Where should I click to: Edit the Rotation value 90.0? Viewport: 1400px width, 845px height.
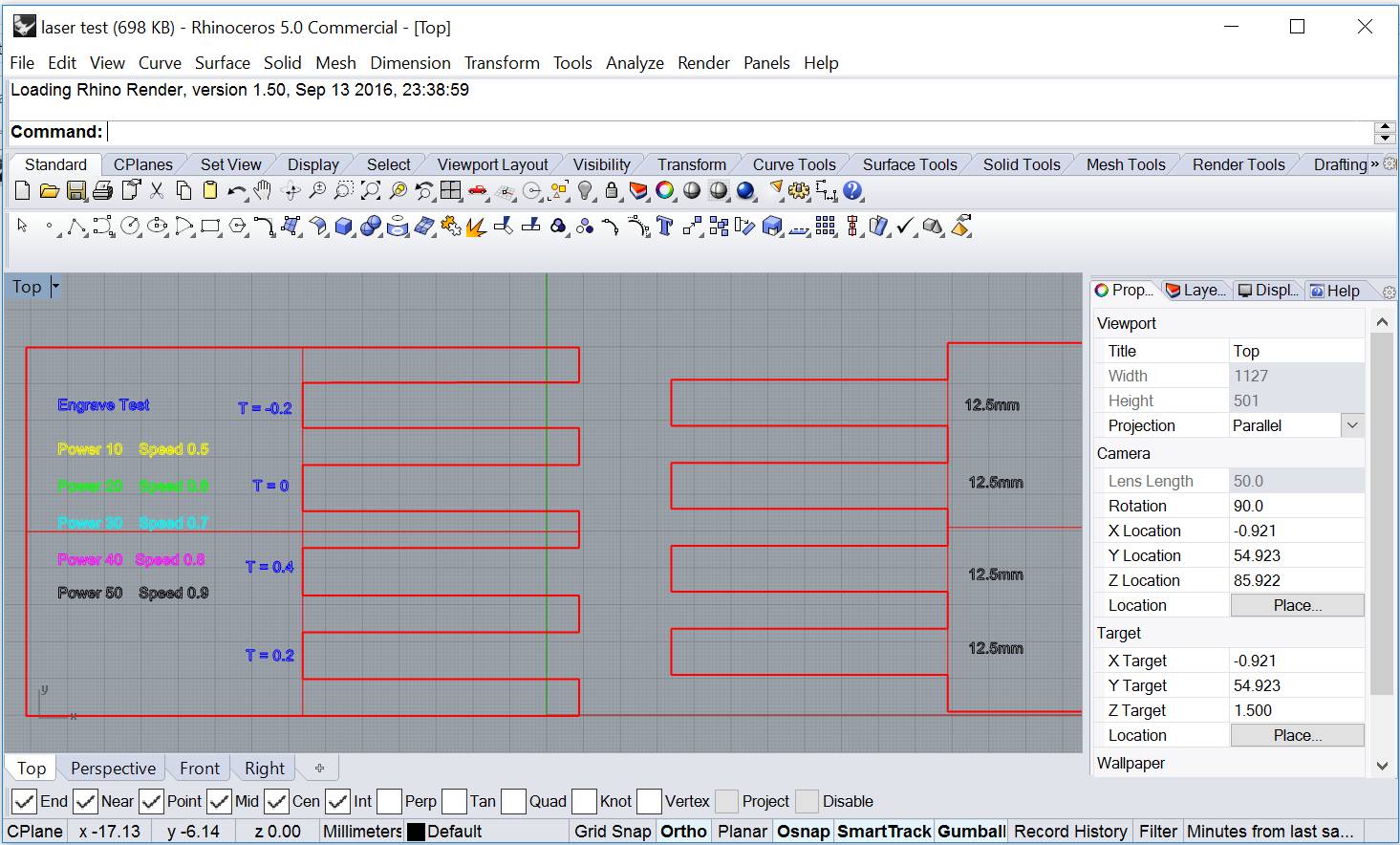[x=1296, y=506]
